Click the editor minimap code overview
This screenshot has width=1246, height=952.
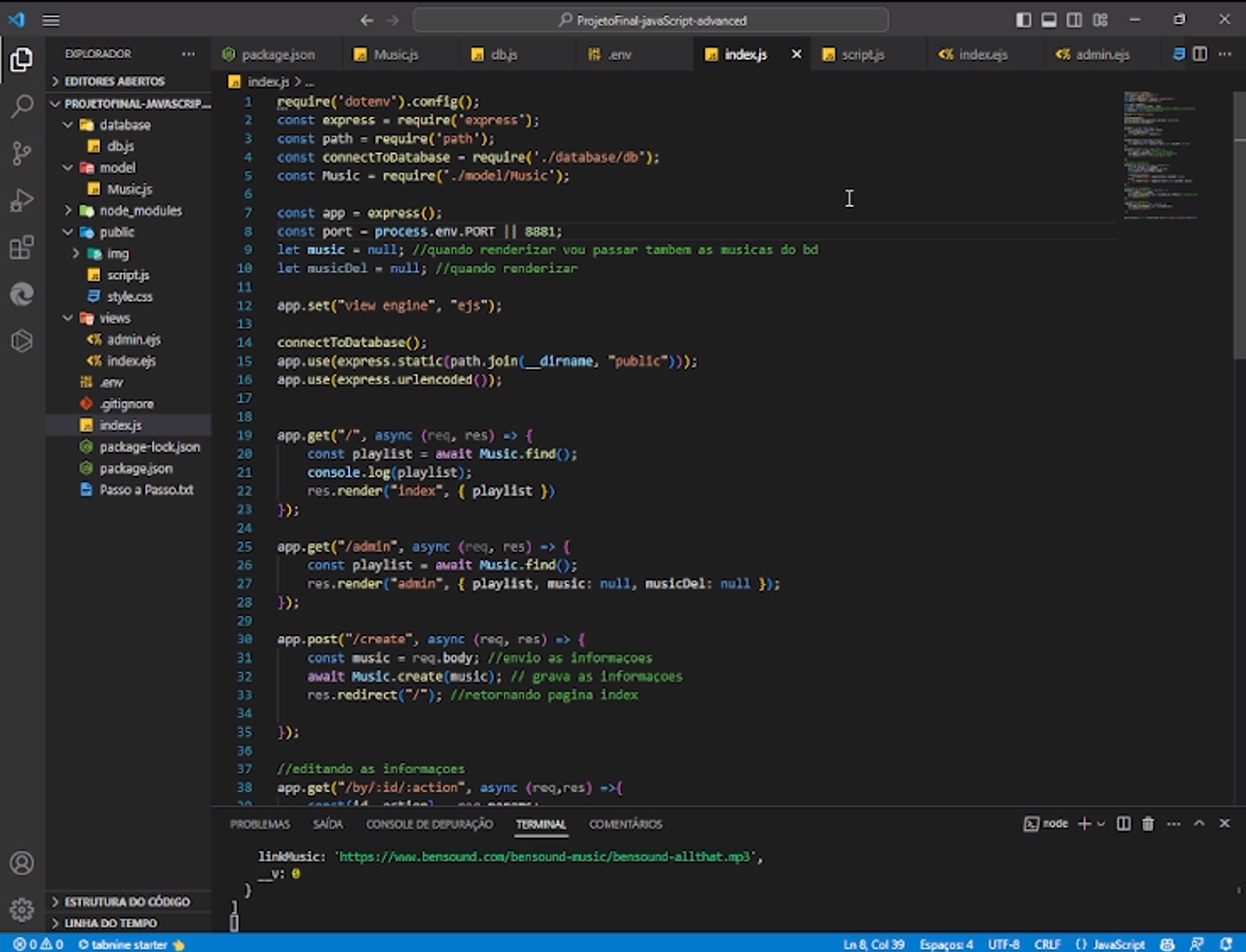[x=1160, y=154]
